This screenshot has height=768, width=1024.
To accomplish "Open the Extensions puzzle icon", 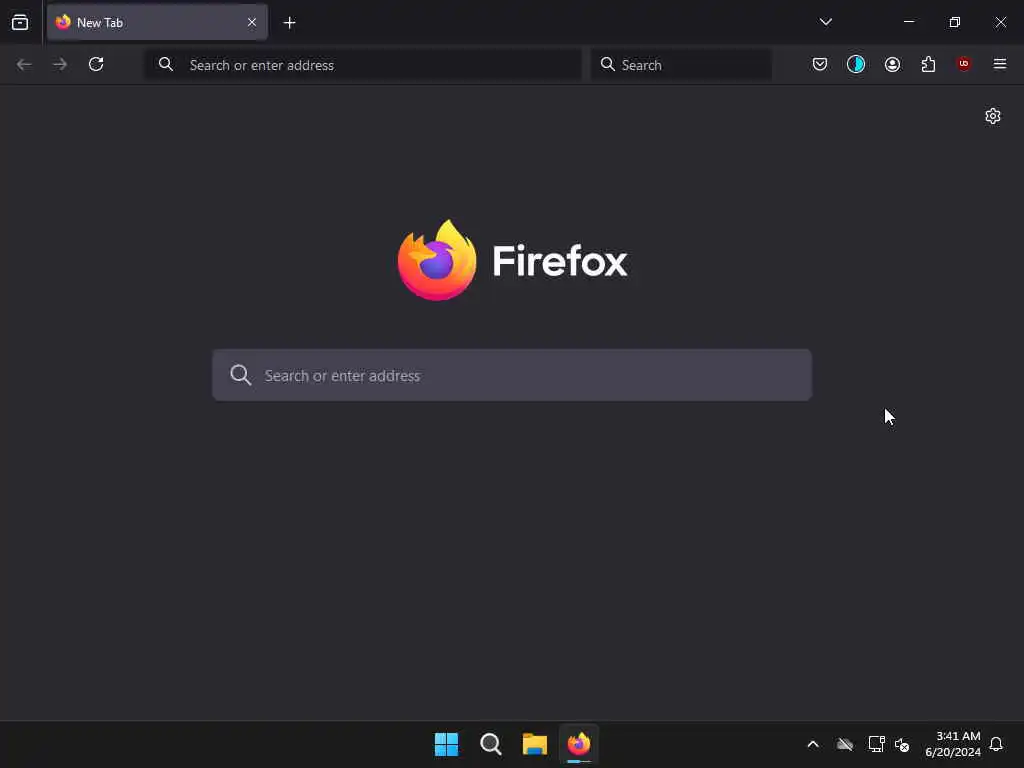I will [x=928, y=64].
